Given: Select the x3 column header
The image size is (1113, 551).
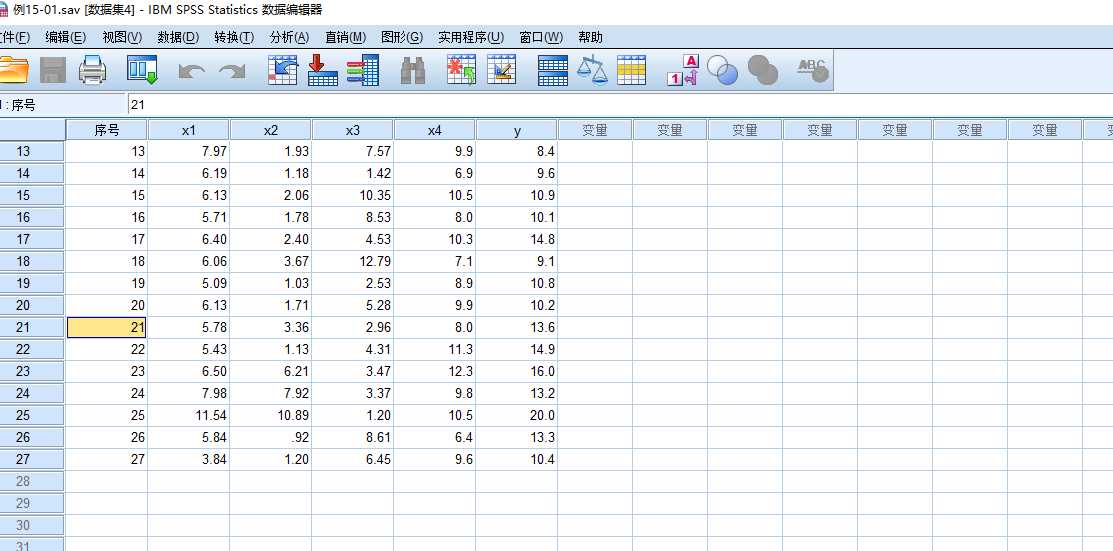Looking at the screenshot, I should (x=353, y=130).
